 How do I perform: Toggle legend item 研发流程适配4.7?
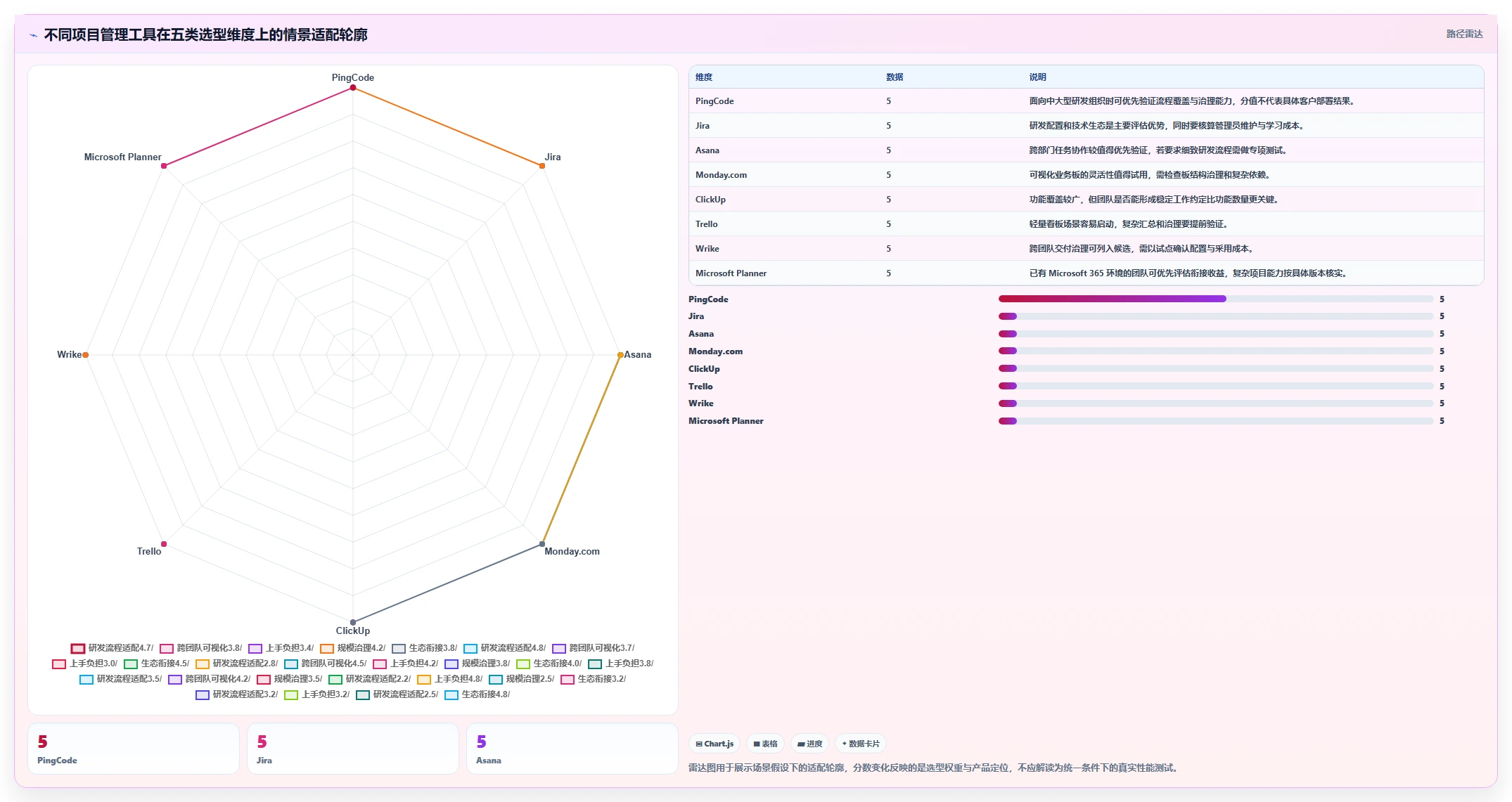click(112, 648)
